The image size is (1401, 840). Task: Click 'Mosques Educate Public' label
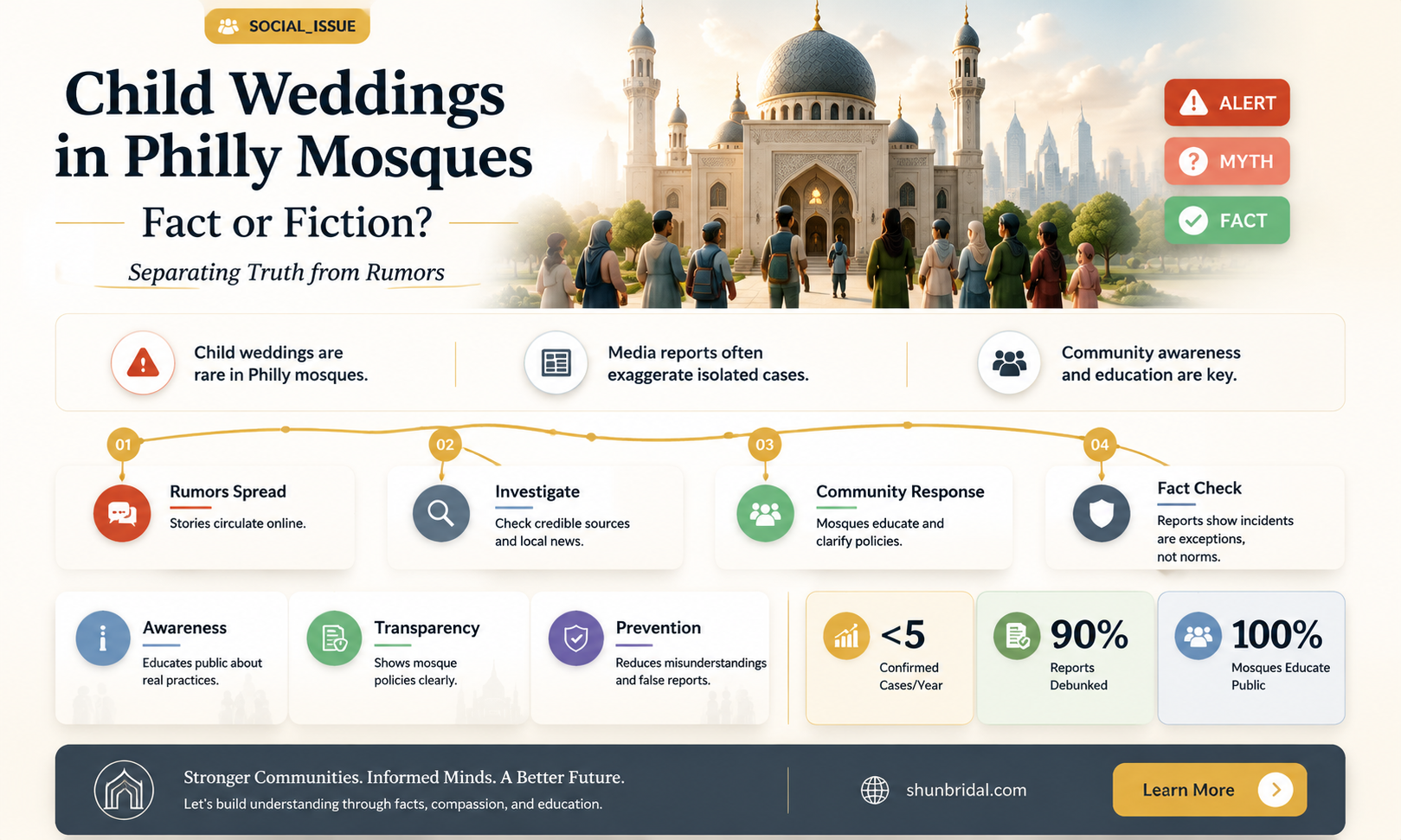1281,676
